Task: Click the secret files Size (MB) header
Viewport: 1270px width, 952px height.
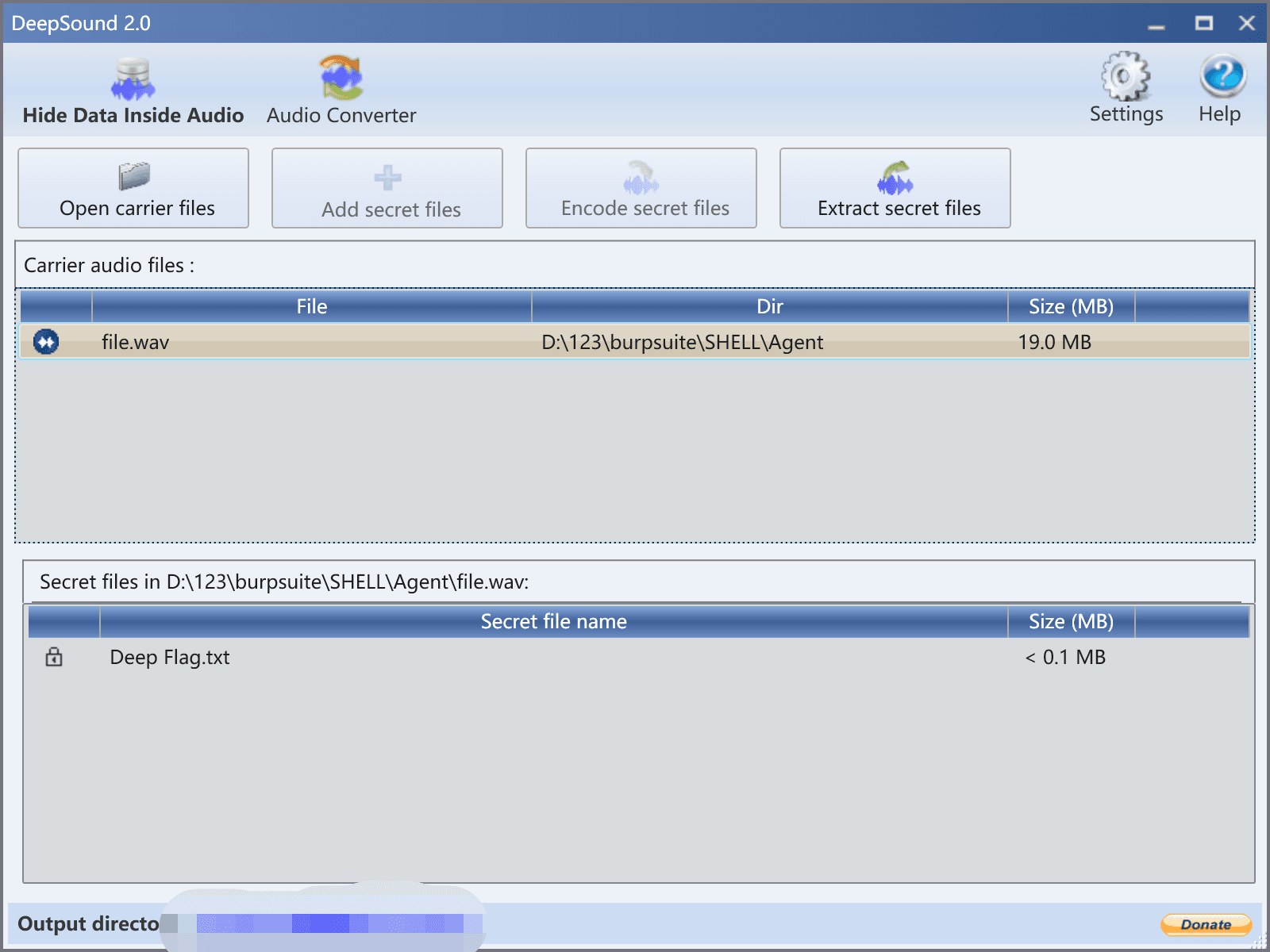Action: [x=1071, y=622]
